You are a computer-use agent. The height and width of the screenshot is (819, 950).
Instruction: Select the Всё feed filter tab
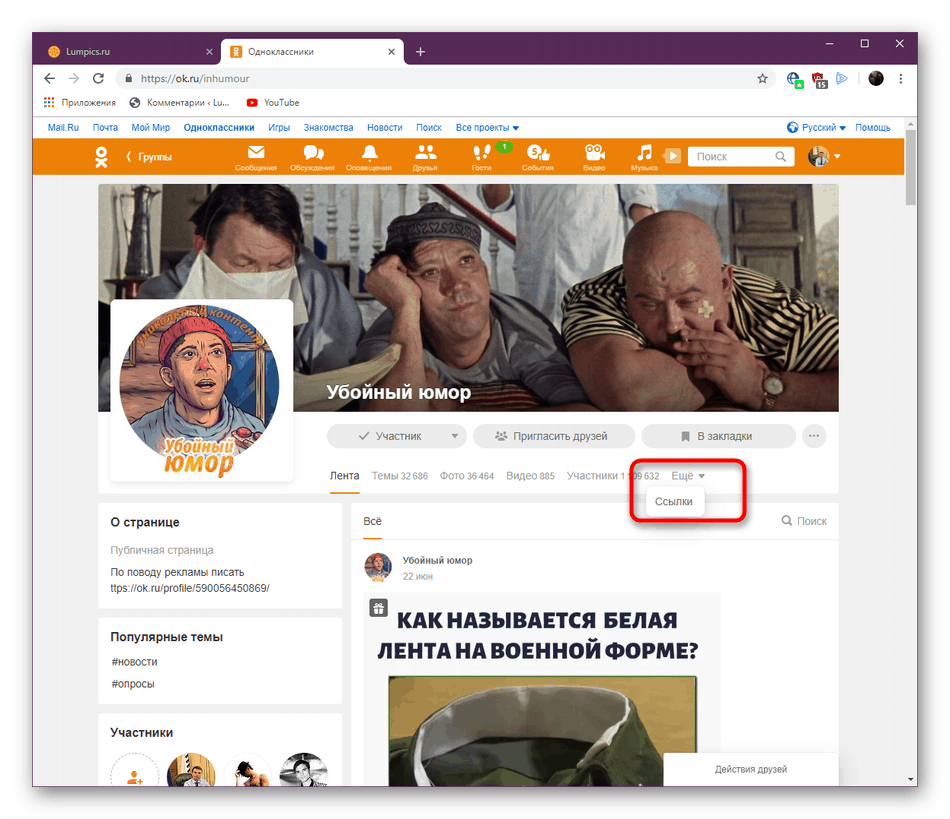[x=373, y=521]
